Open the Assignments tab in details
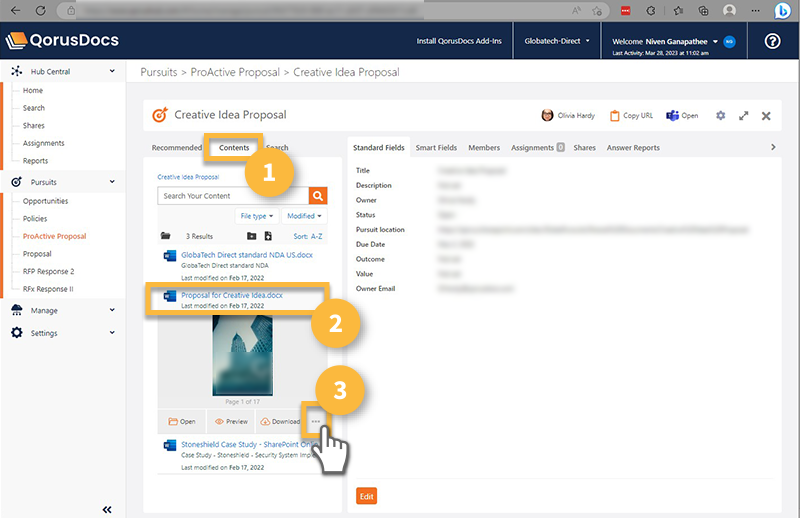Image resolution: width=800 pixels, height=518 pixels. [x=537, y=147]
